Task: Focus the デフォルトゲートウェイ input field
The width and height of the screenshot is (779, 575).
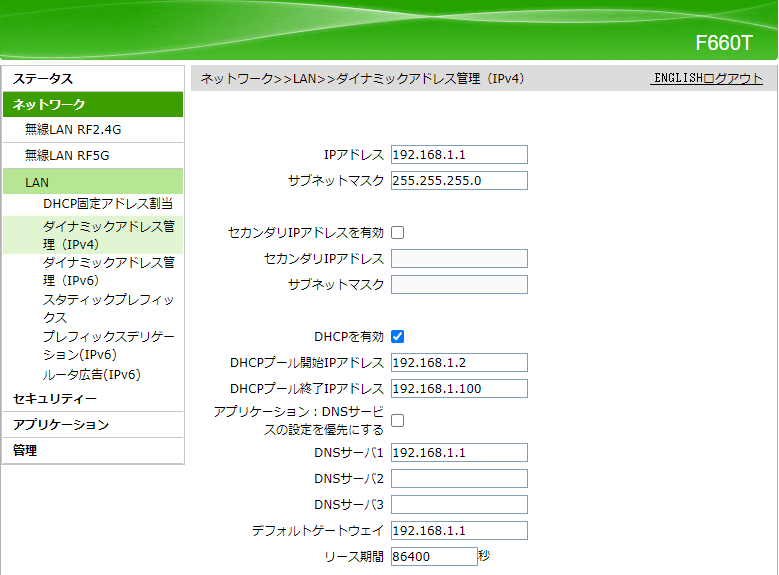Action: coord(459,530)
